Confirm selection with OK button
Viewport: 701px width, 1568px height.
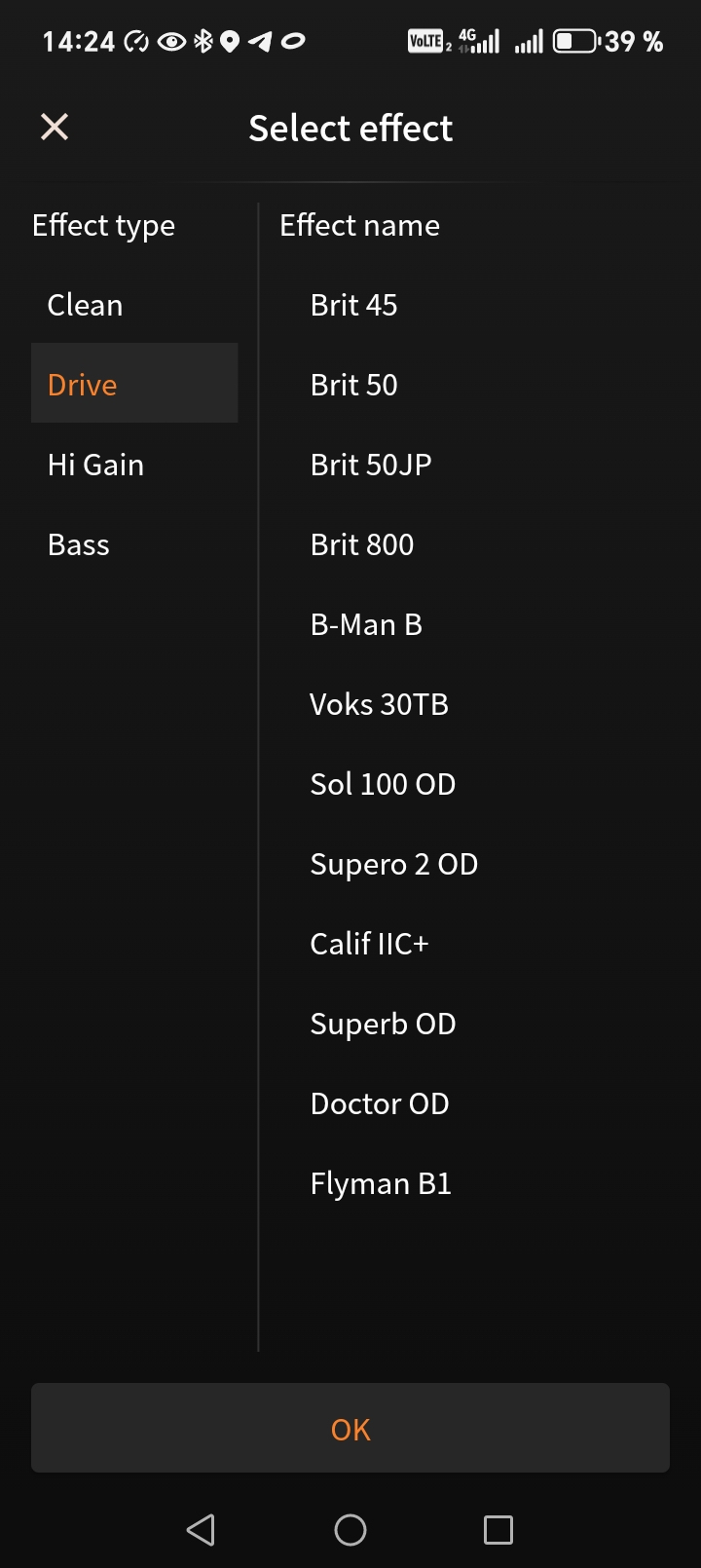(350, 1428)
